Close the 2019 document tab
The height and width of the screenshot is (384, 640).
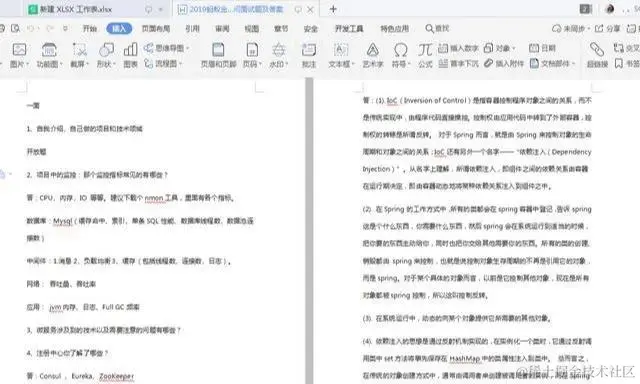[311, 9]
